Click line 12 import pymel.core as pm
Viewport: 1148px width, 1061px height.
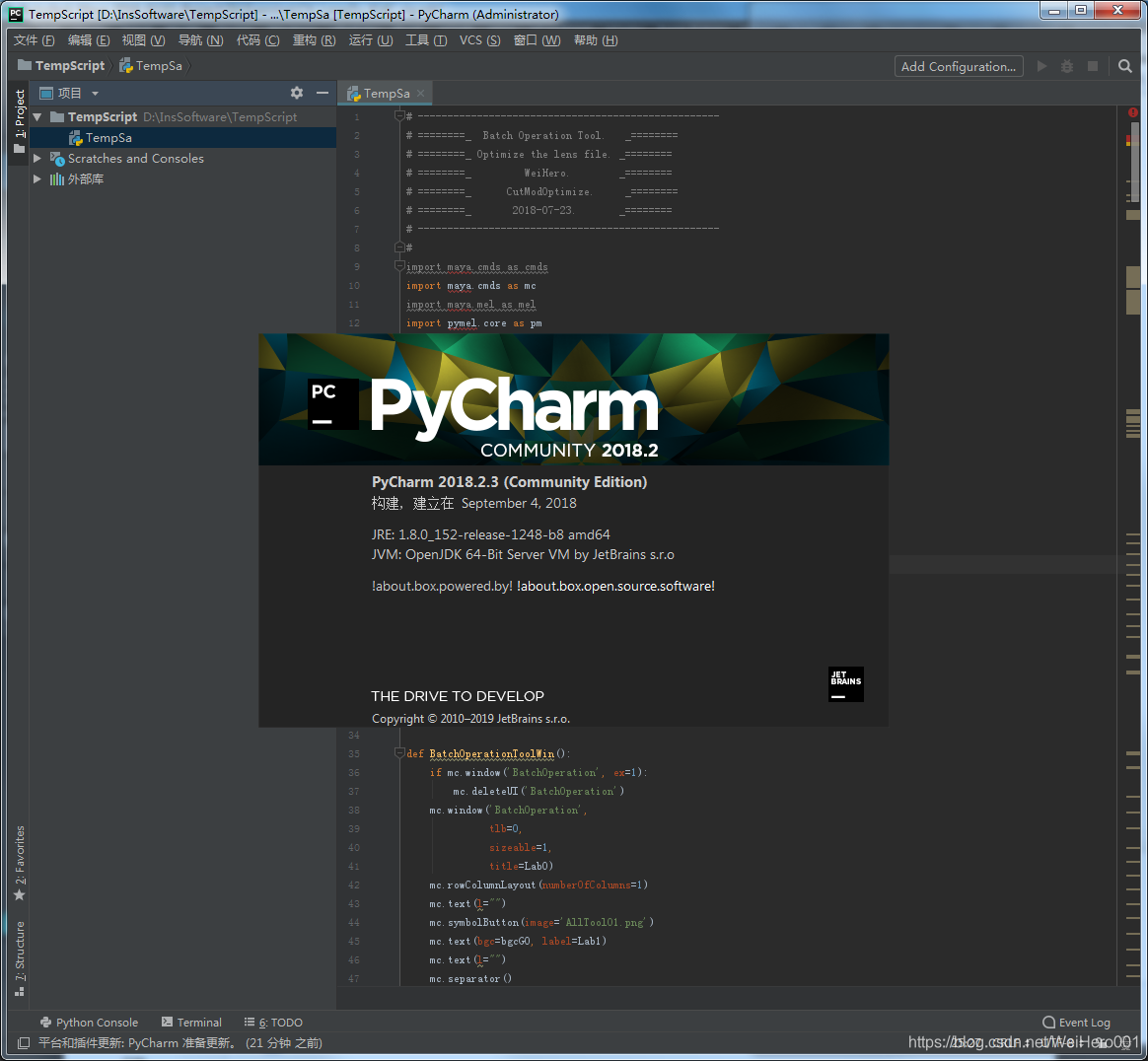tap(473, 323)
